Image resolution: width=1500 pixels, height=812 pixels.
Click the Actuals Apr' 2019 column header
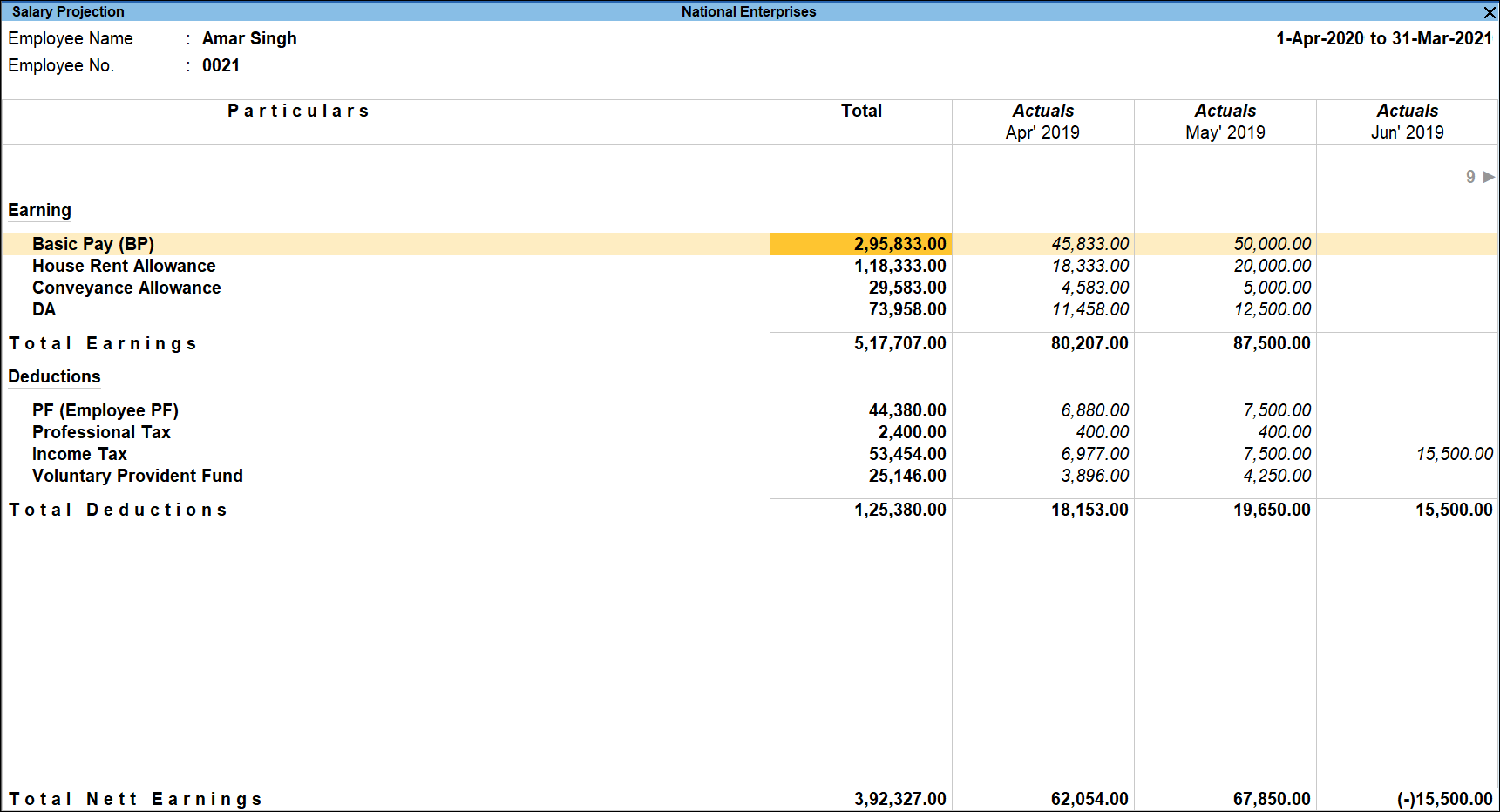(x=1042, y=122)
